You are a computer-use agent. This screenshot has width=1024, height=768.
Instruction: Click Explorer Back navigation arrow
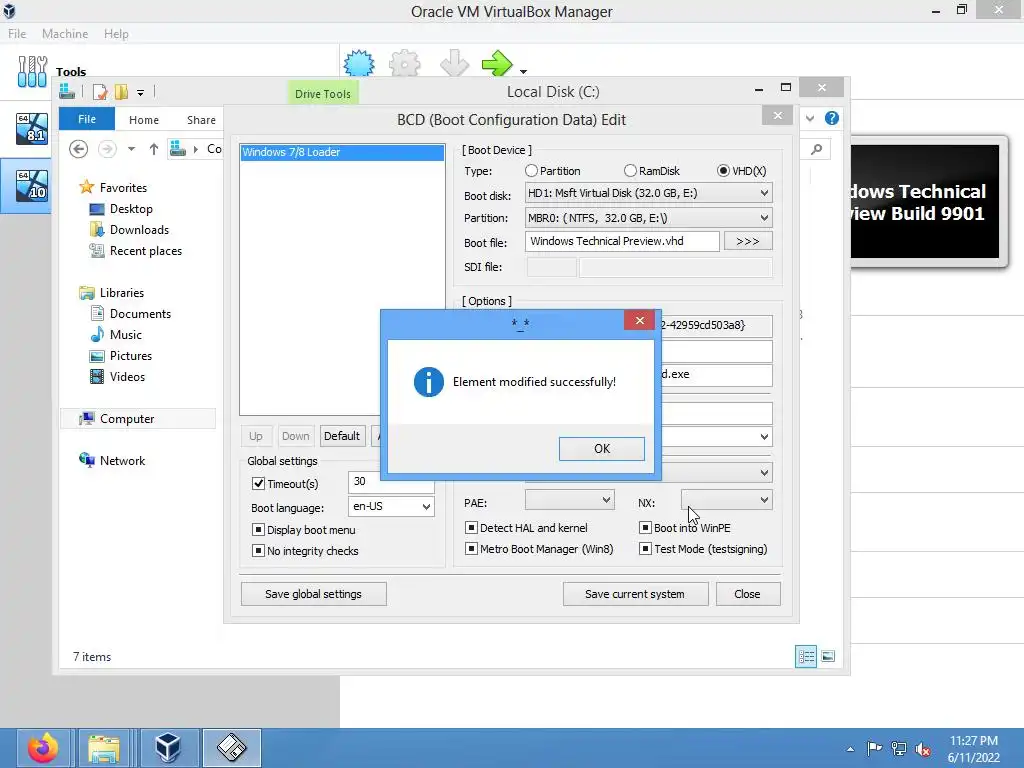click(x=78, y=149)
